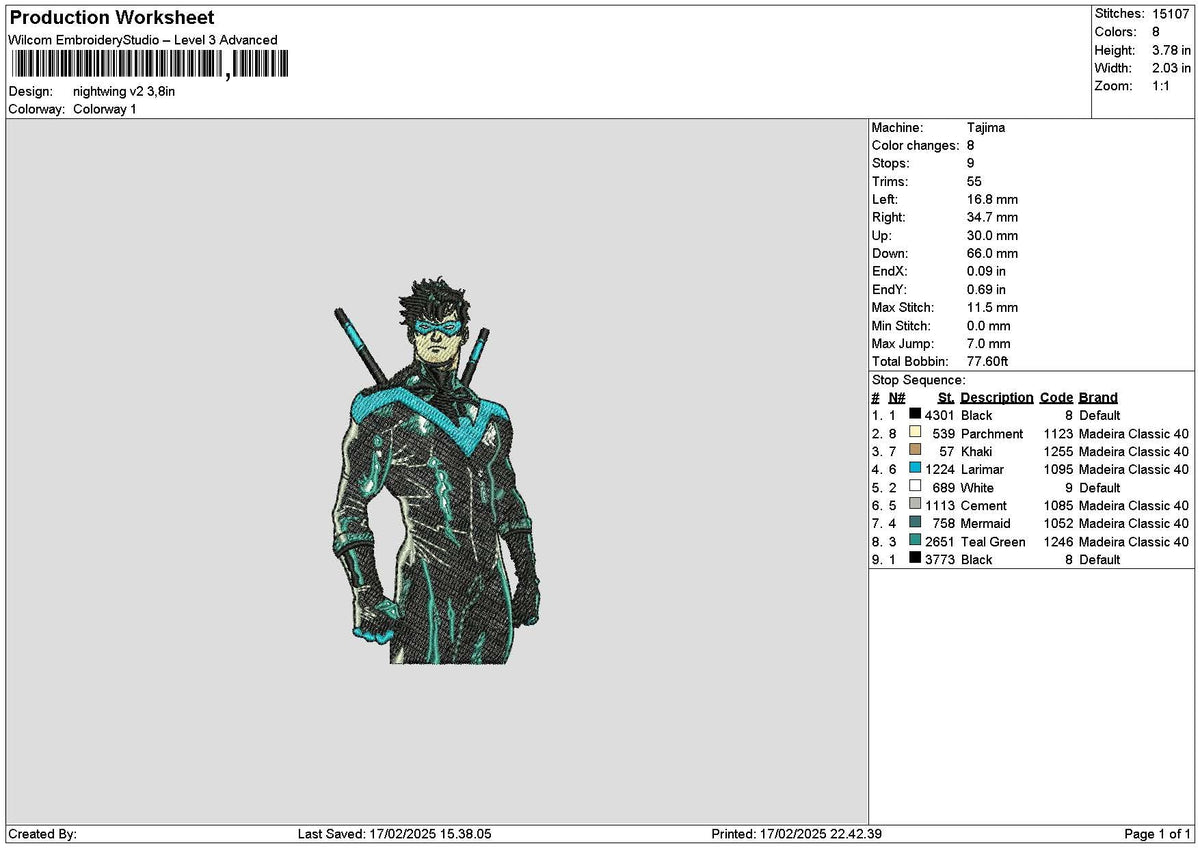Click the 'Created By:' footer label

point(43,834)
